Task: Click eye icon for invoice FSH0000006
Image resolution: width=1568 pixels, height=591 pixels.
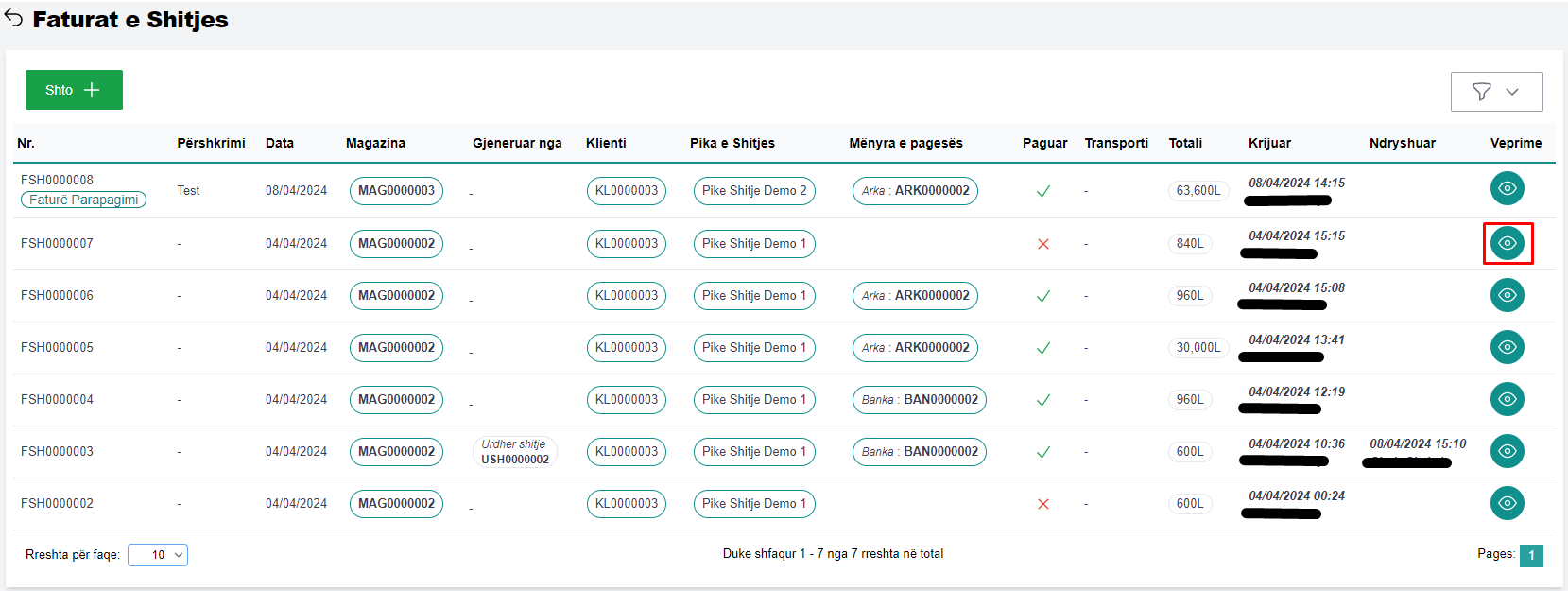Action: 1507,295
